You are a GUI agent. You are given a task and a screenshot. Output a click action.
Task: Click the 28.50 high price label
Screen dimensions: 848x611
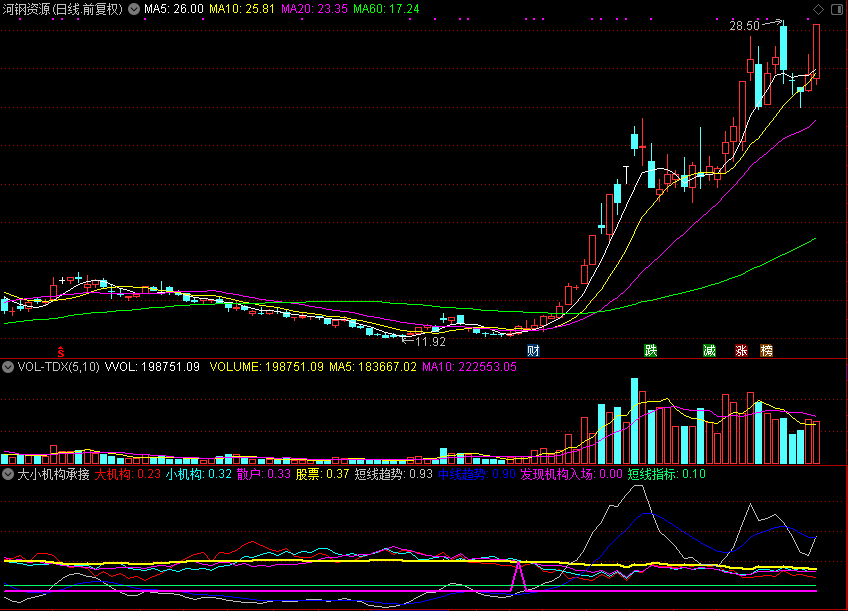[744, 26]
